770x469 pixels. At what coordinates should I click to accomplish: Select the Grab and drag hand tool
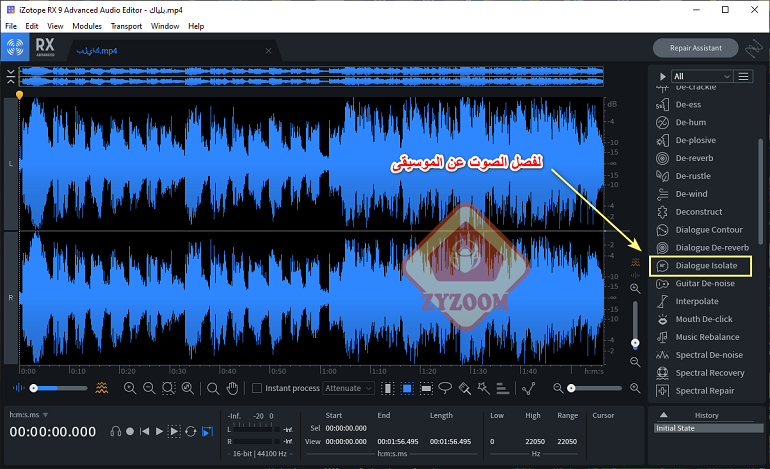pos(232,388)
